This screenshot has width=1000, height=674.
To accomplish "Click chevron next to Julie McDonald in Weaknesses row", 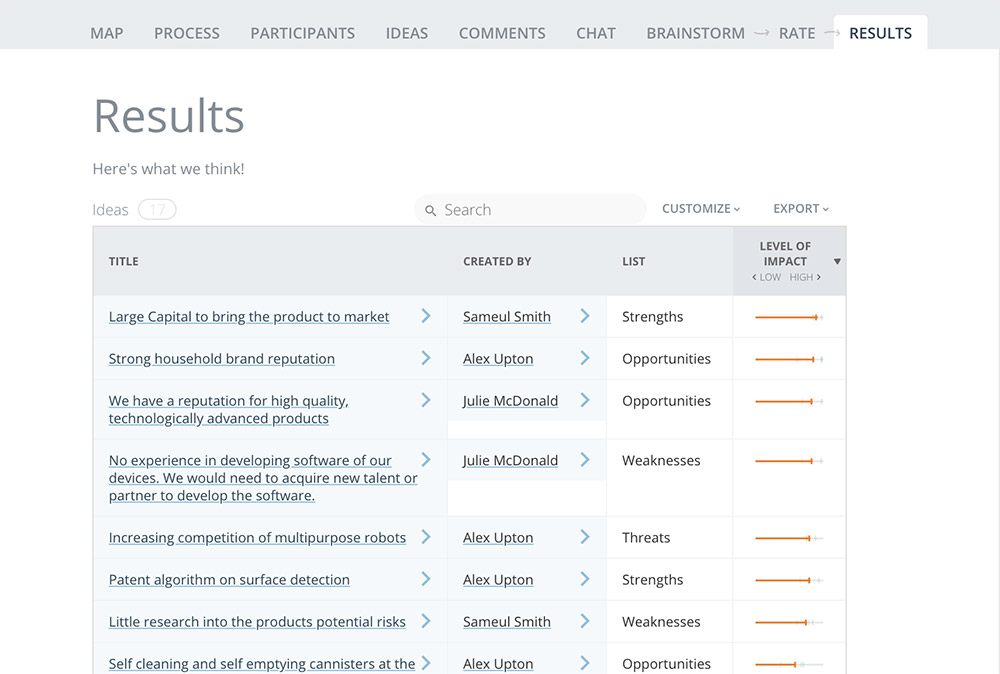I will tap(585, 460).
